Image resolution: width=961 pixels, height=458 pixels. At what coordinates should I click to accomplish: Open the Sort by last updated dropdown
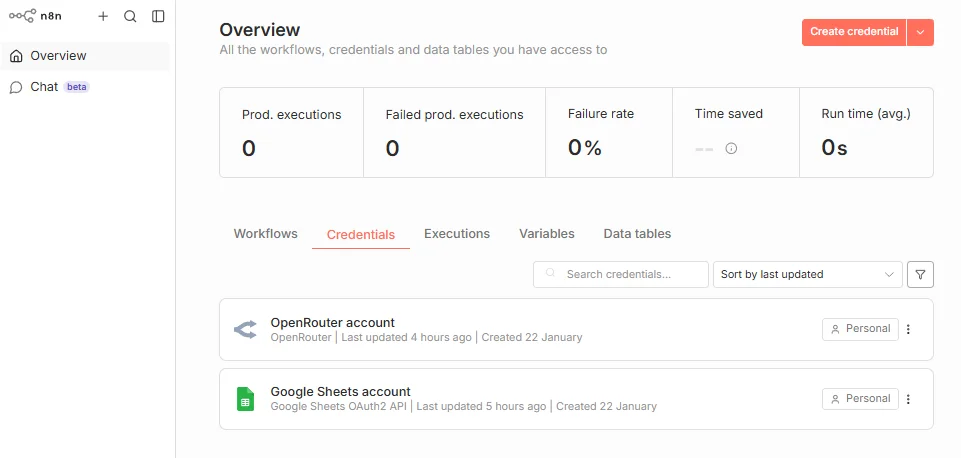click(807, 274)
